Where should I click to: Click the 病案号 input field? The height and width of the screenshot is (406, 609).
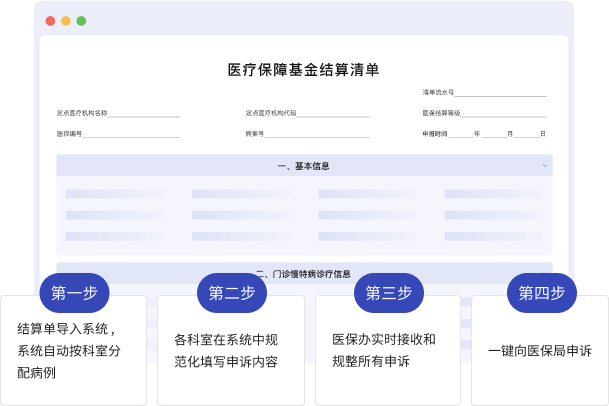[317, 134]
